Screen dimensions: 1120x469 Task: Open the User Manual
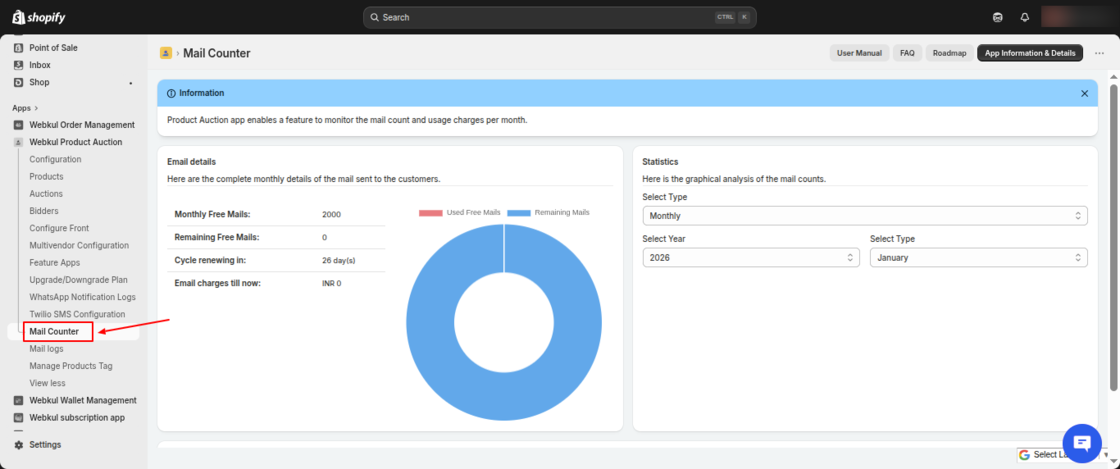coord(859,53)
